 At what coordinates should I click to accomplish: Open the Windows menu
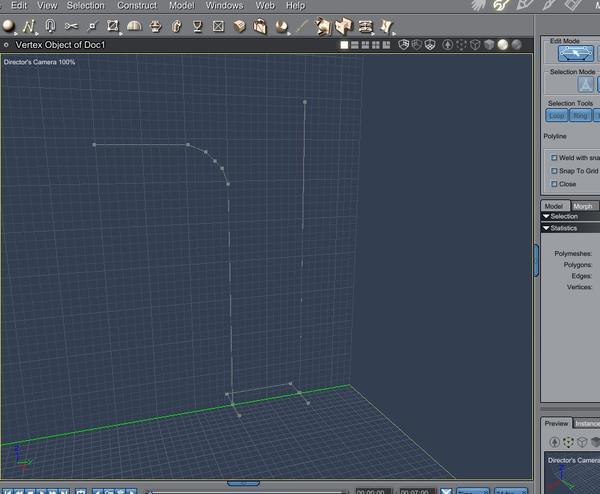point(224,5)
